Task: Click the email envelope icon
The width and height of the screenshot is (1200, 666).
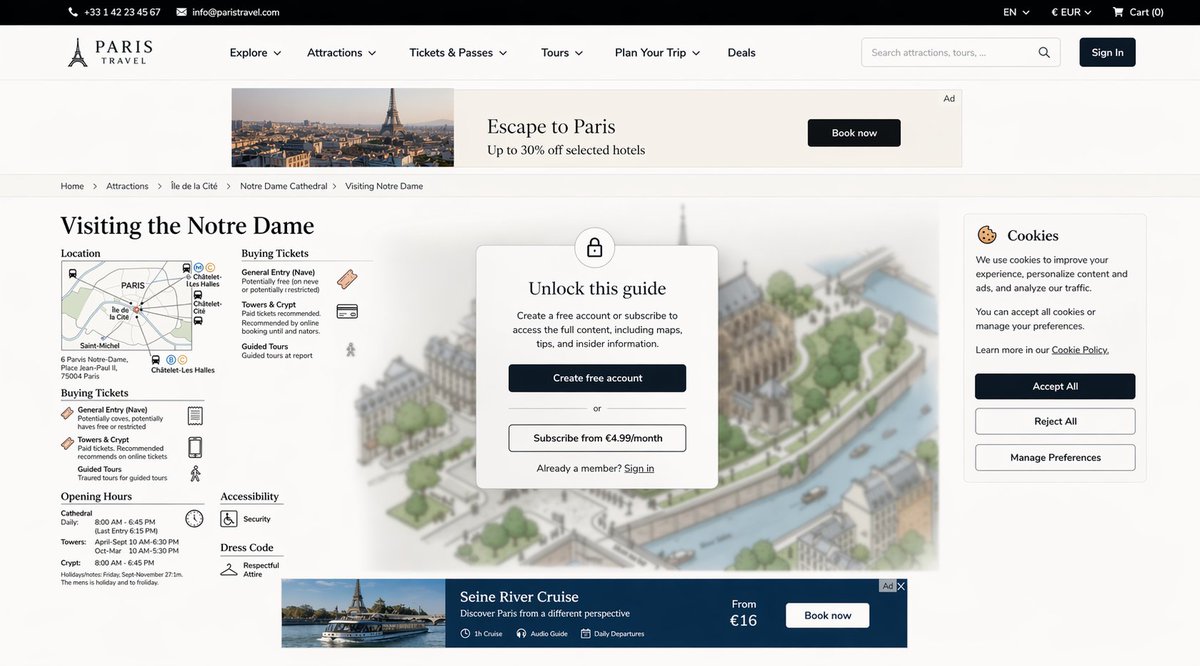Action: pyautogui.click(x=181, y=12)
